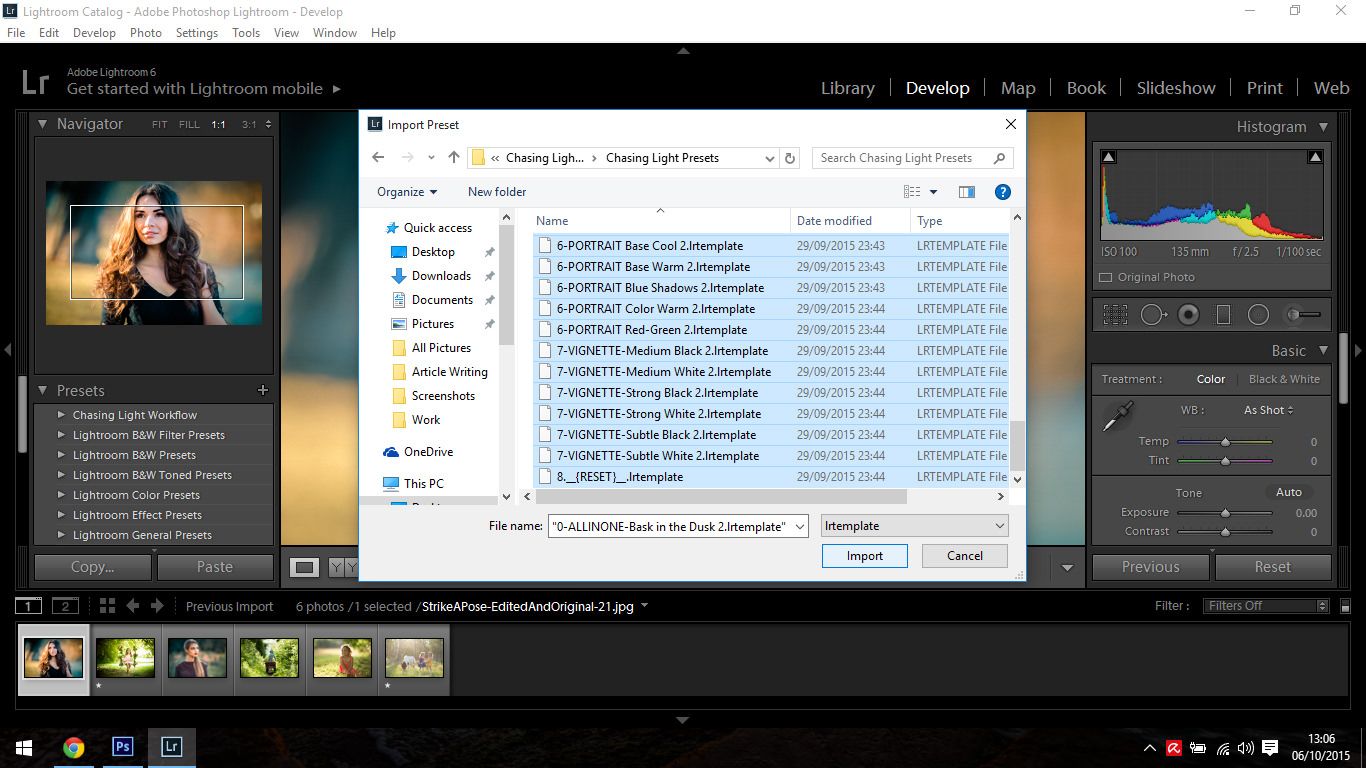Select second window button 2
1366x768 pixels.
(x=65, y=606)
